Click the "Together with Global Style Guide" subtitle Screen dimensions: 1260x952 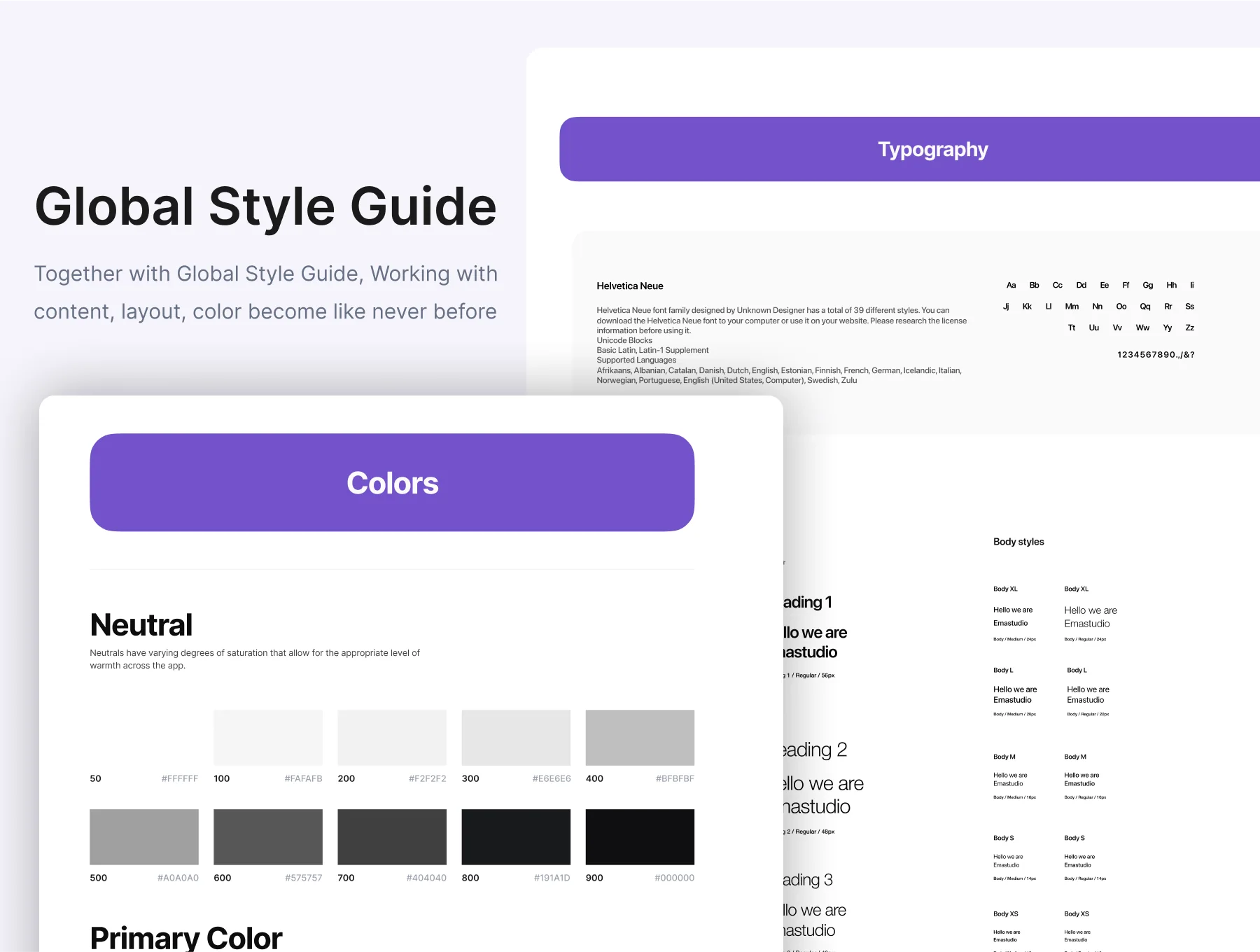point(266,293)
